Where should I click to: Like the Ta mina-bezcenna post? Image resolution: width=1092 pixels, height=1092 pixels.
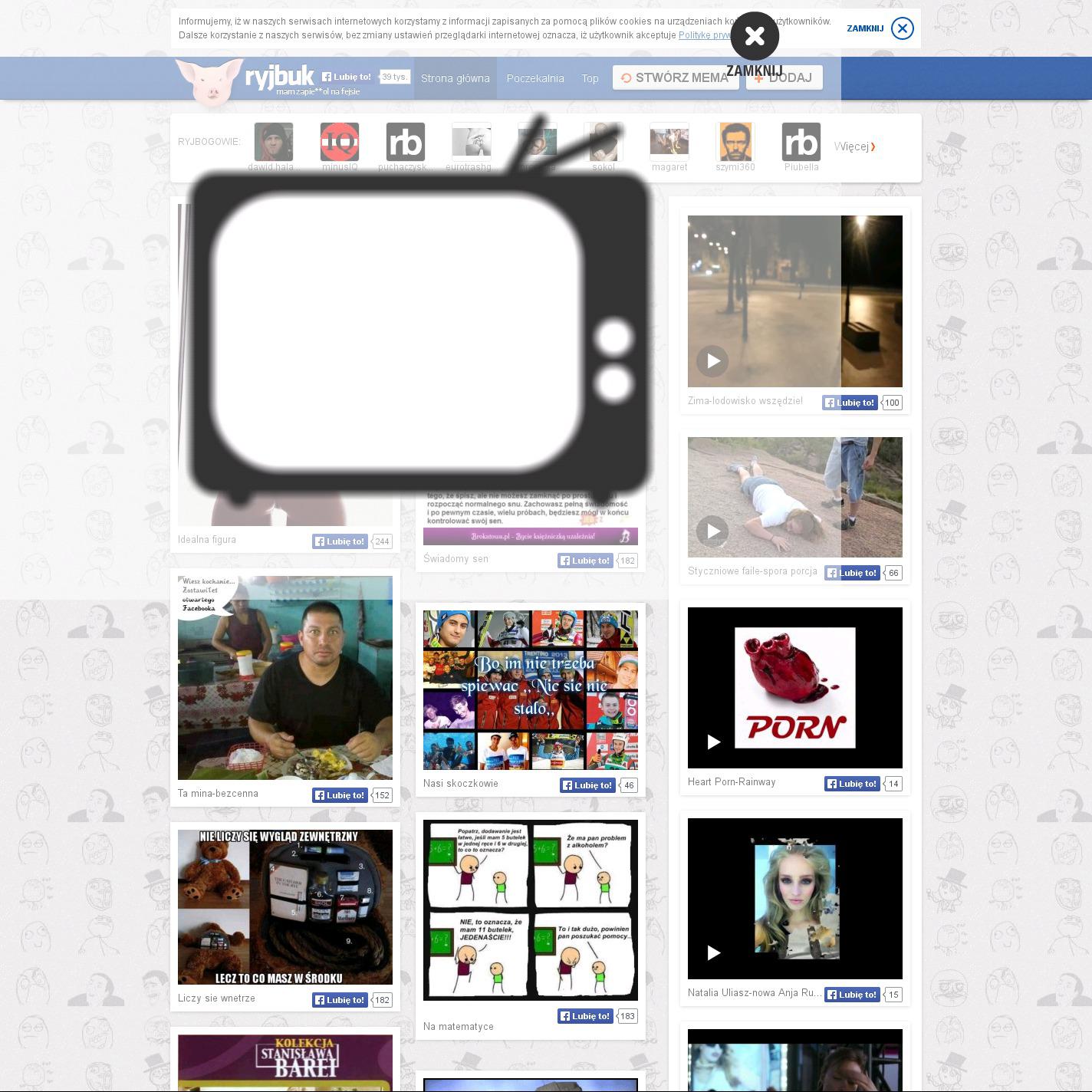(340, 795)
